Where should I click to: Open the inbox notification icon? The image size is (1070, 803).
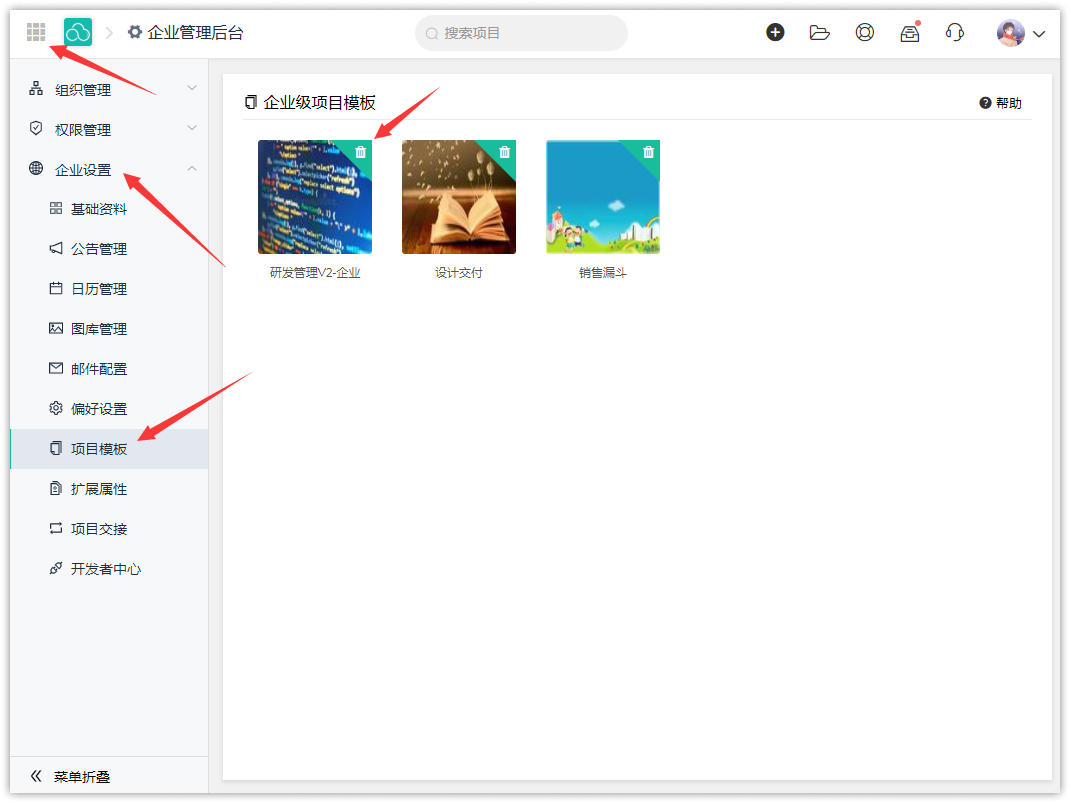909,33
